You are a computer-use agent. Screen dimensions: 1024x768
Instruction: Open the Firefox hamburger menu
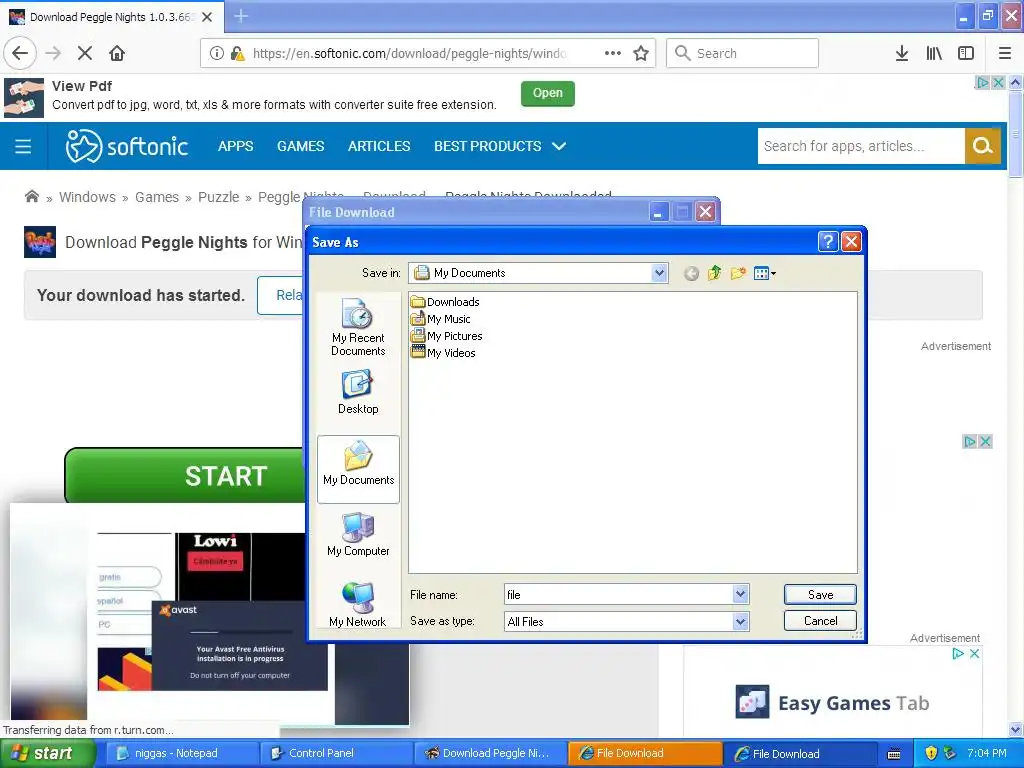coord(1004,53)
